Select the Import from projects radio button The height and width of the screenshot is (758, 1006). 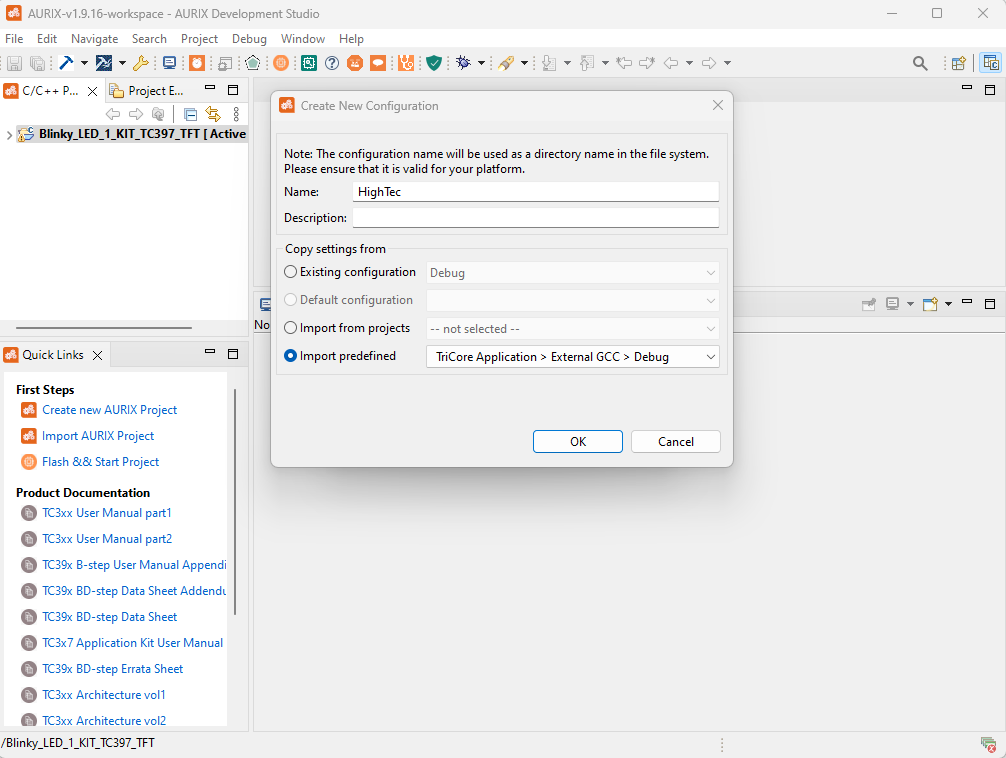[291, 328]
